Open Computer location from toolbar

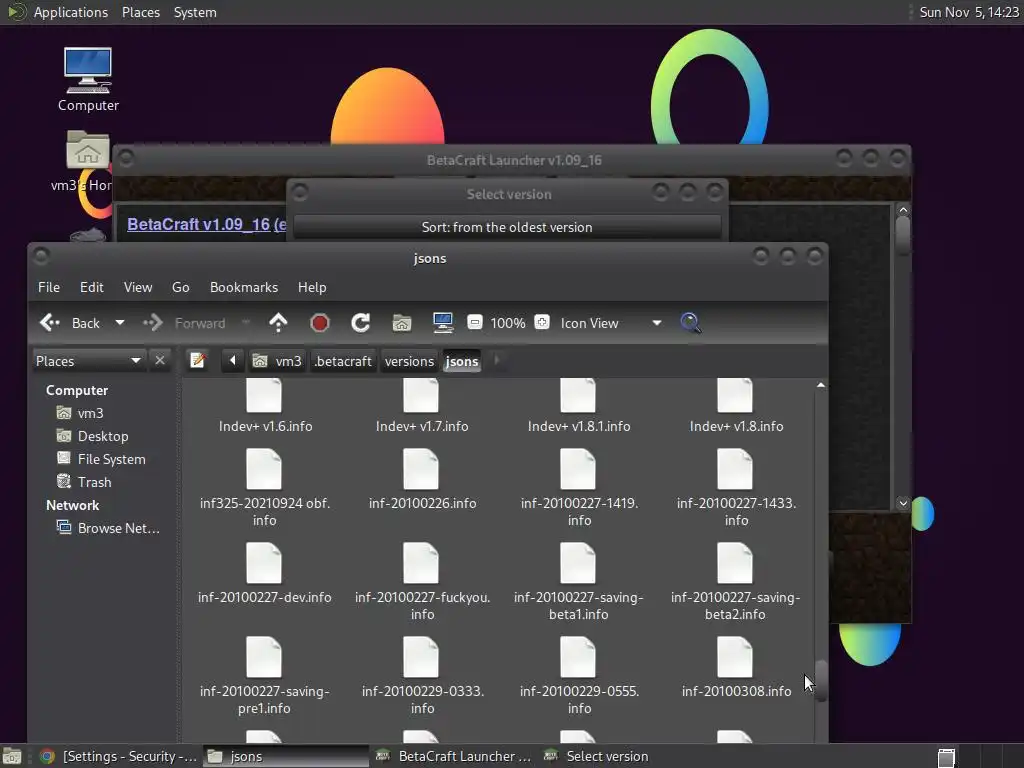coord(443,323)
